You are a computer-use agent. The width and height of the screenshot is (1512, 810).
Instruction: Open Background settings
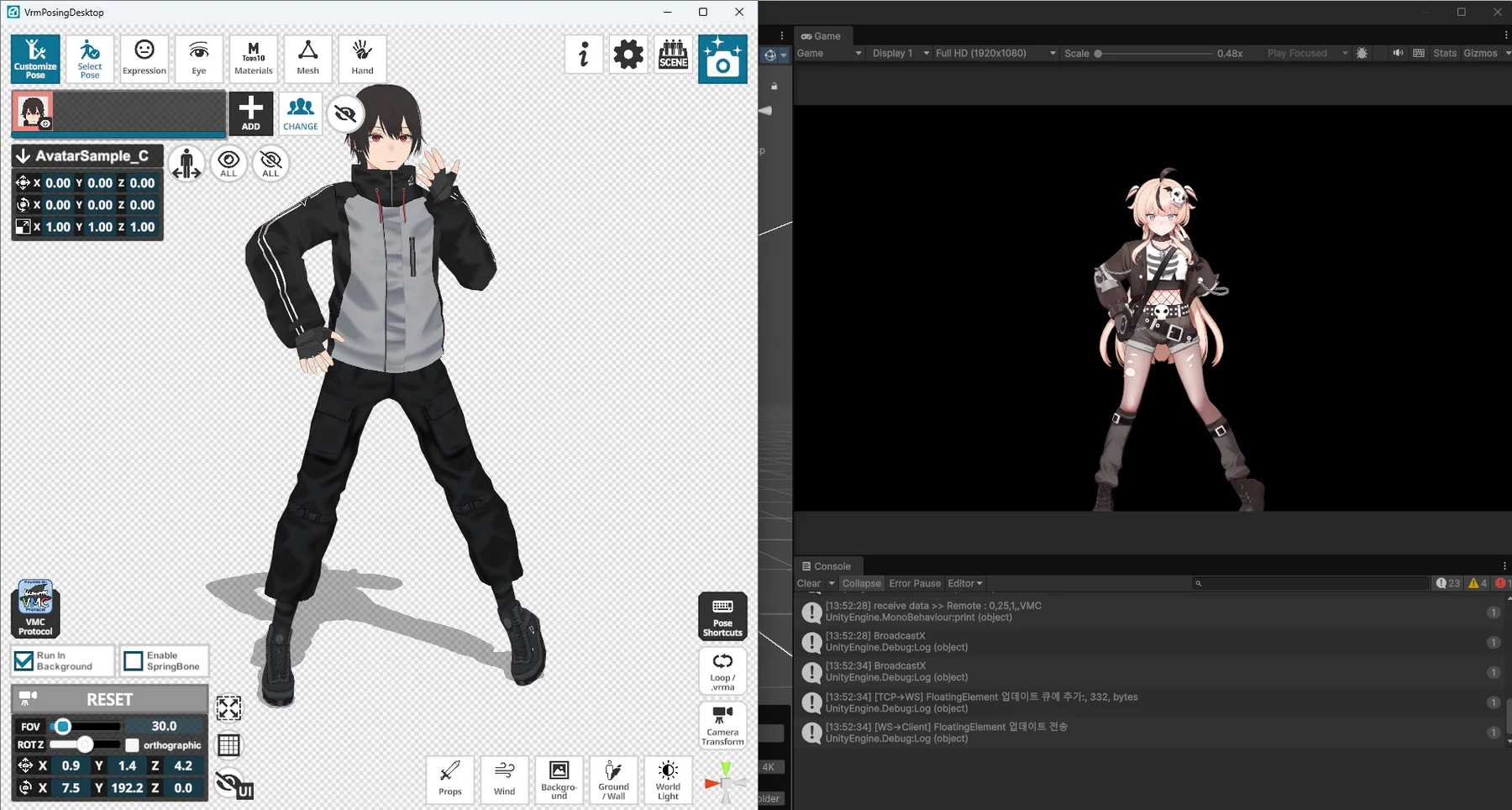[559, 780]
